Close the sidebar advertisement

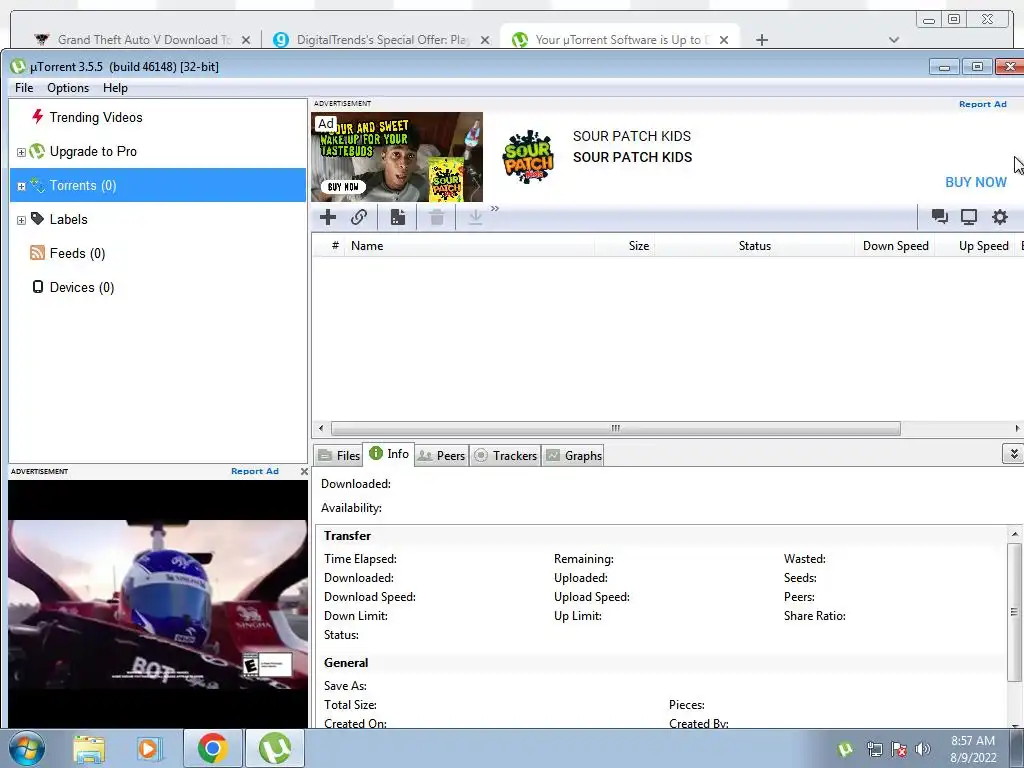(x=304, y=472)
